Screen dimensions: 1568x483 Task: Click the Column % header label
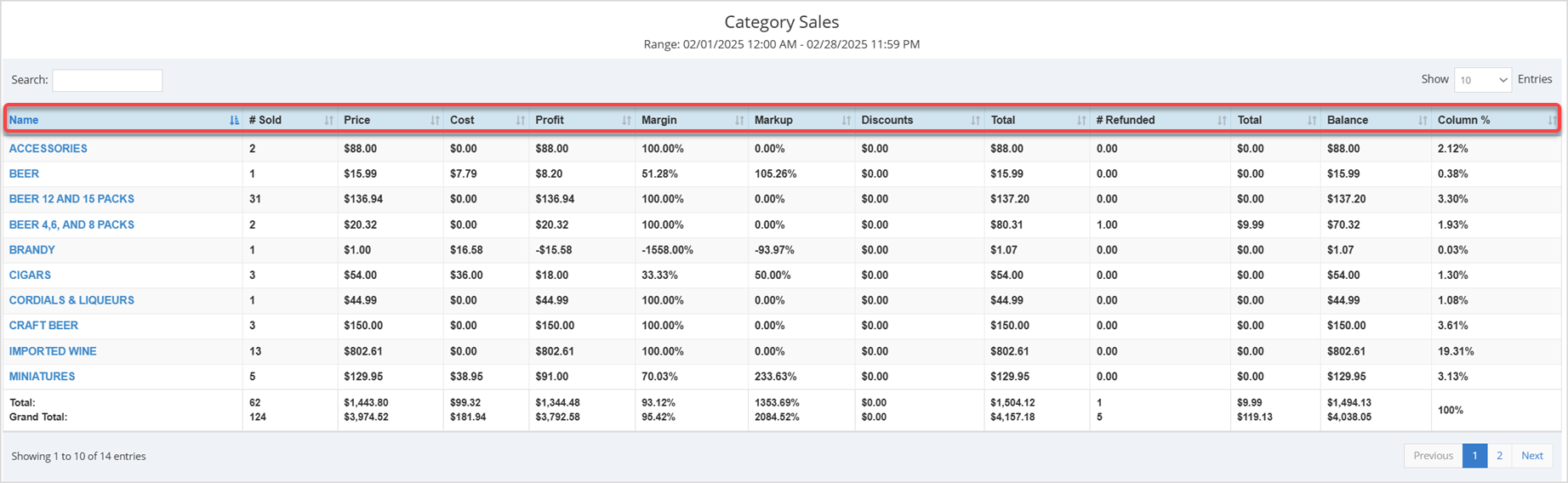click(1463, 120)
